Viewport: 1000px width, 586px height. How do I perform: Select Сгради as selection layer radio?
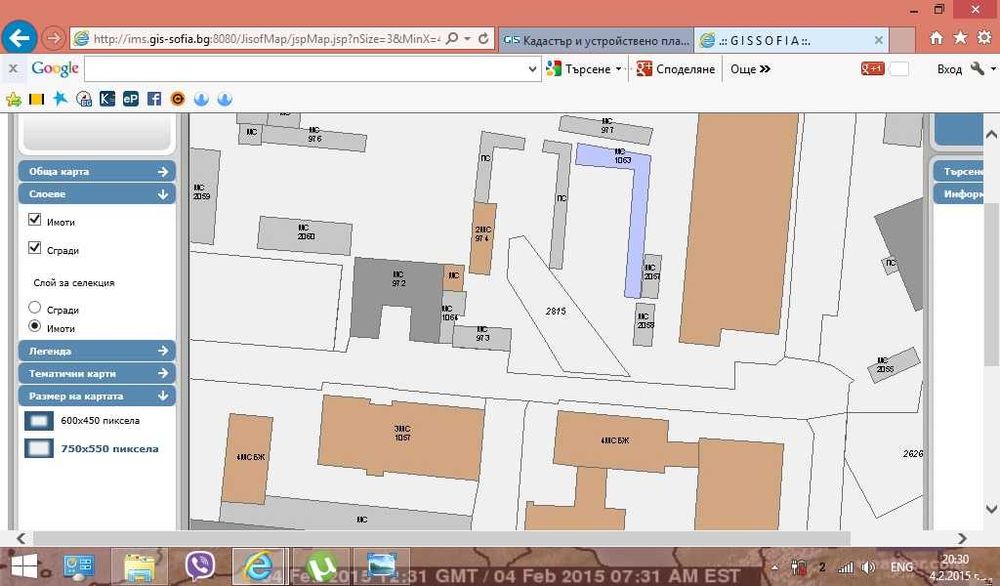pos(35,307)
